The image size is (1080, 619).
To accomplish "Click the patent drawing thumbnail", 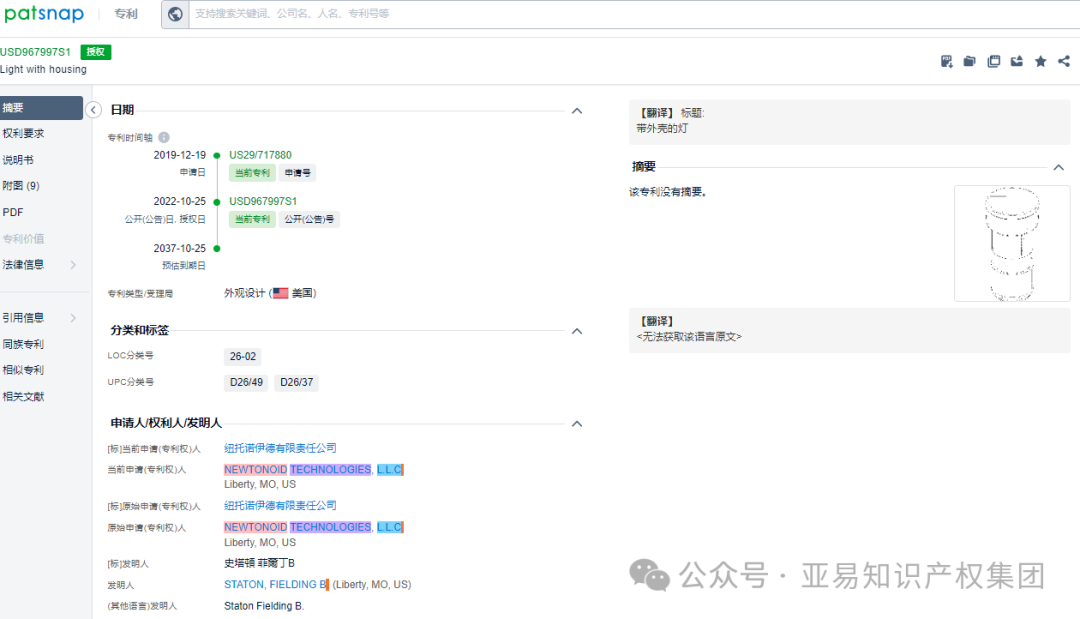I will (1011, 242).
